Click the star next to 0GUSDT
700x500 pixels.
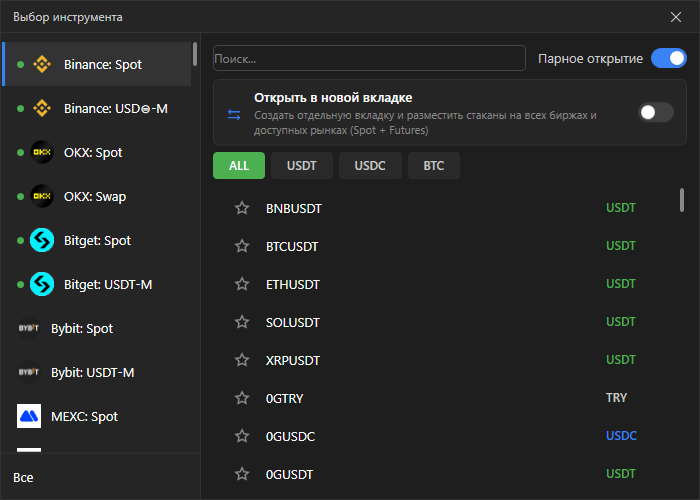click(242, 474)
